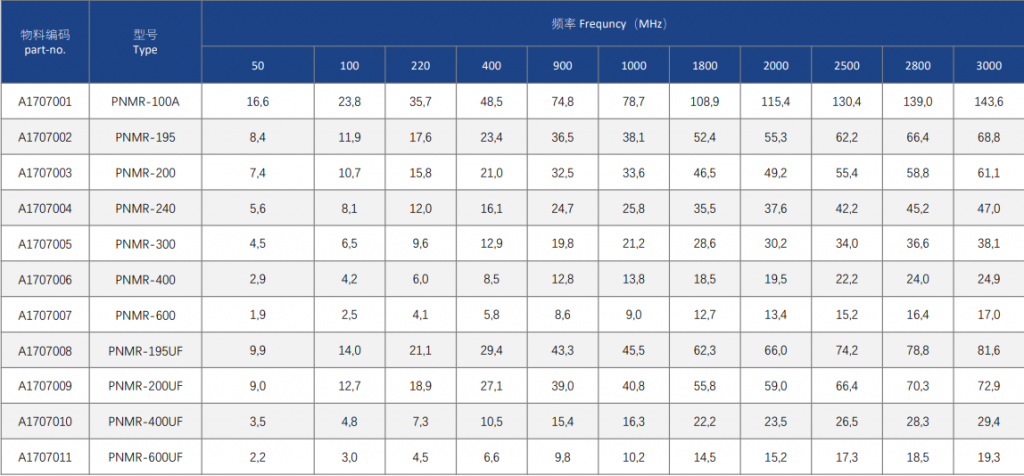Click the 1800 MHz column header
This screenshot has height=476, width=1024.
(x=704, y=65)
